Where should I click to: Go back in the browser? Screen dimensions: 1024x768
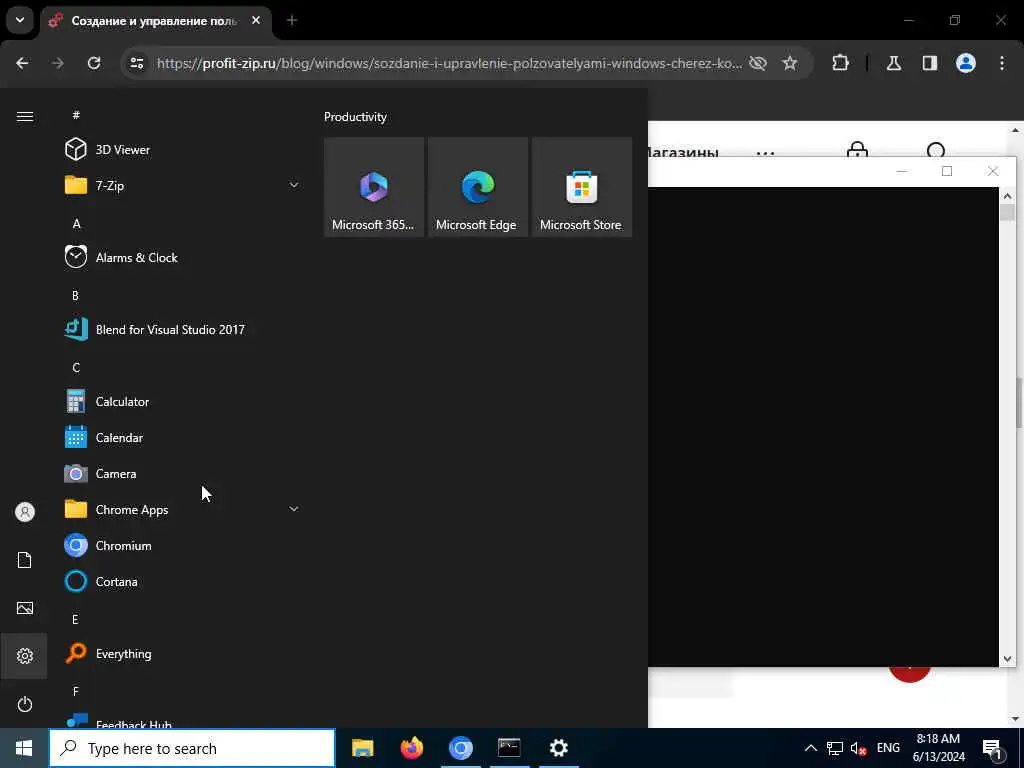coord(22,63)
